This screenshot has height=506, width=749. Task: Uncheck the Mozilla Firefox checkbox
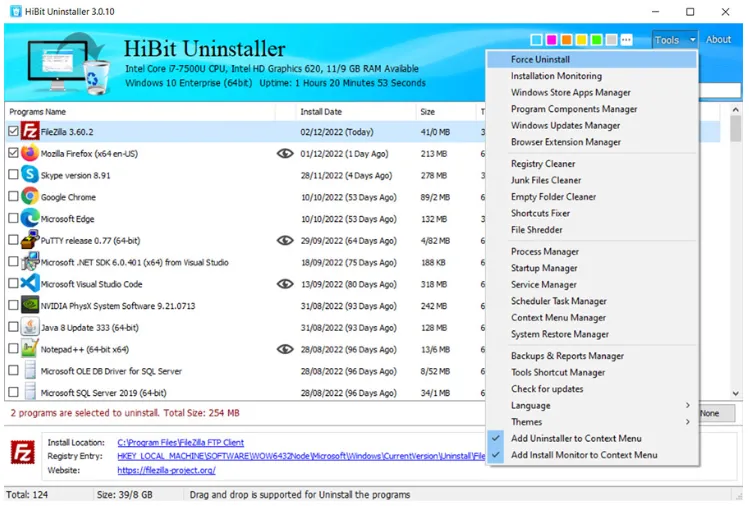pyautogui.click(x=13, y=153)
